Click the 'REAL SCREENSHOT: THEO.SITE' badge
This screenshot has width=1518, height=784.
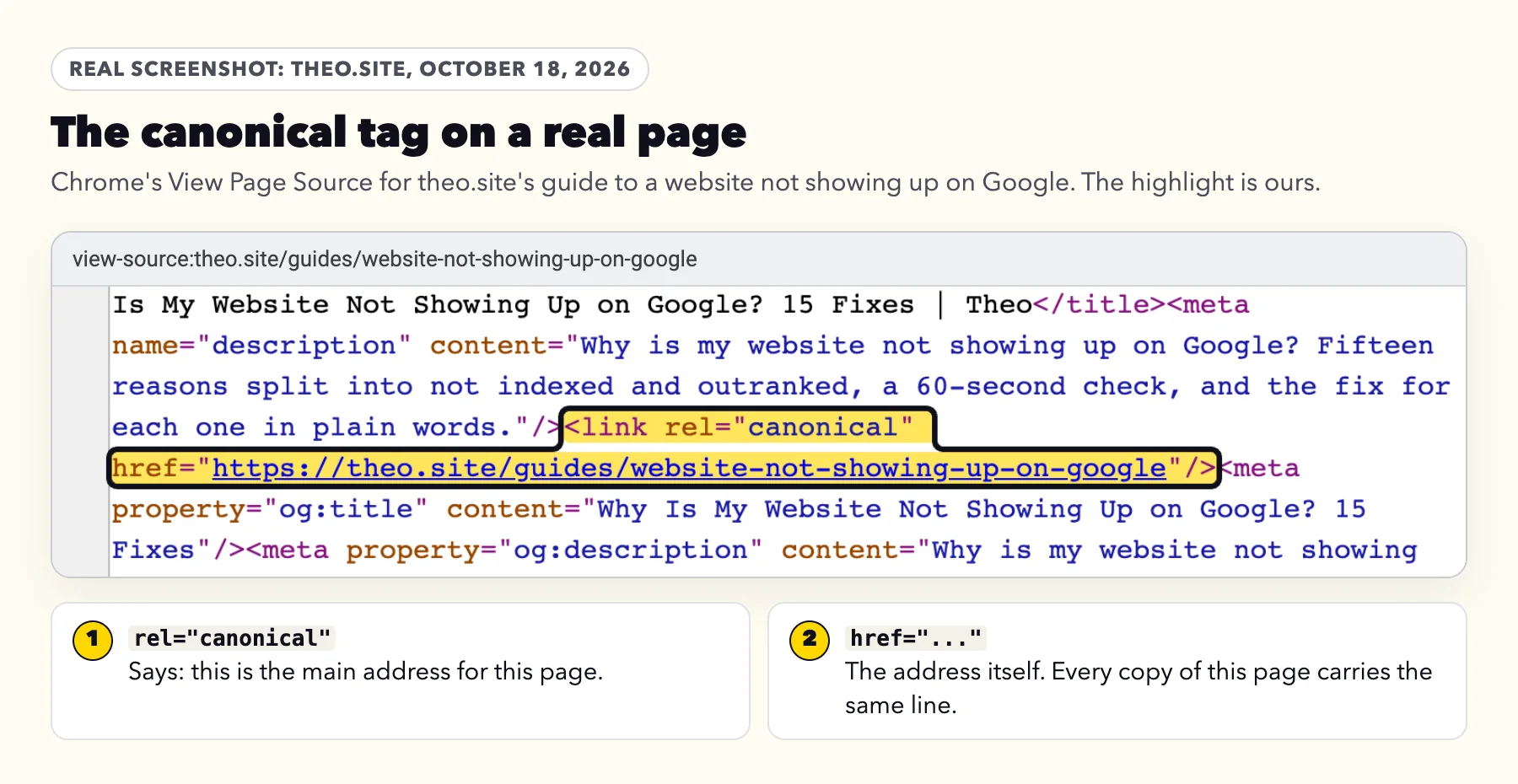[350, 69]
